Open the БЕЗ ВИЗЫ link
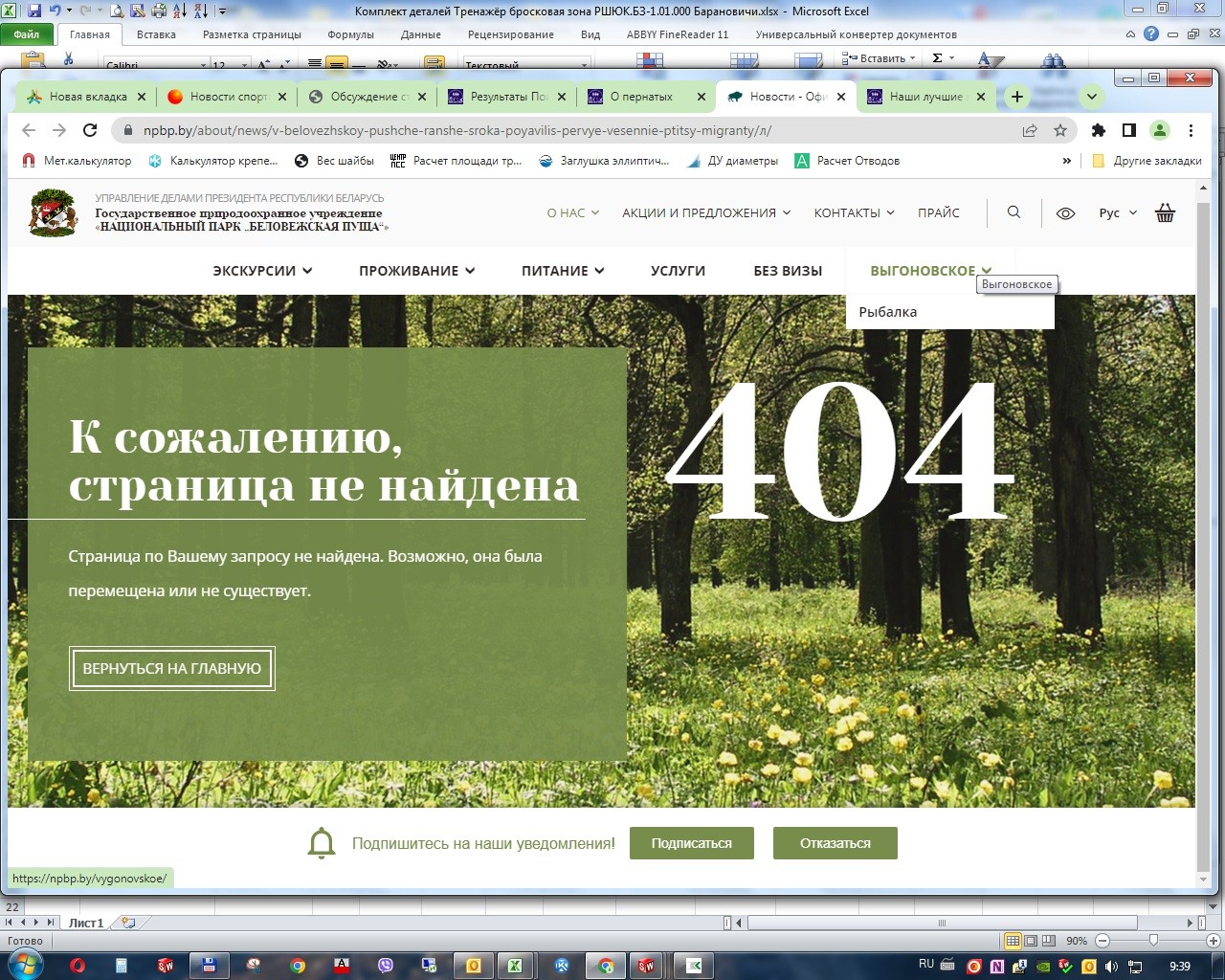 (x=788, y=271)
